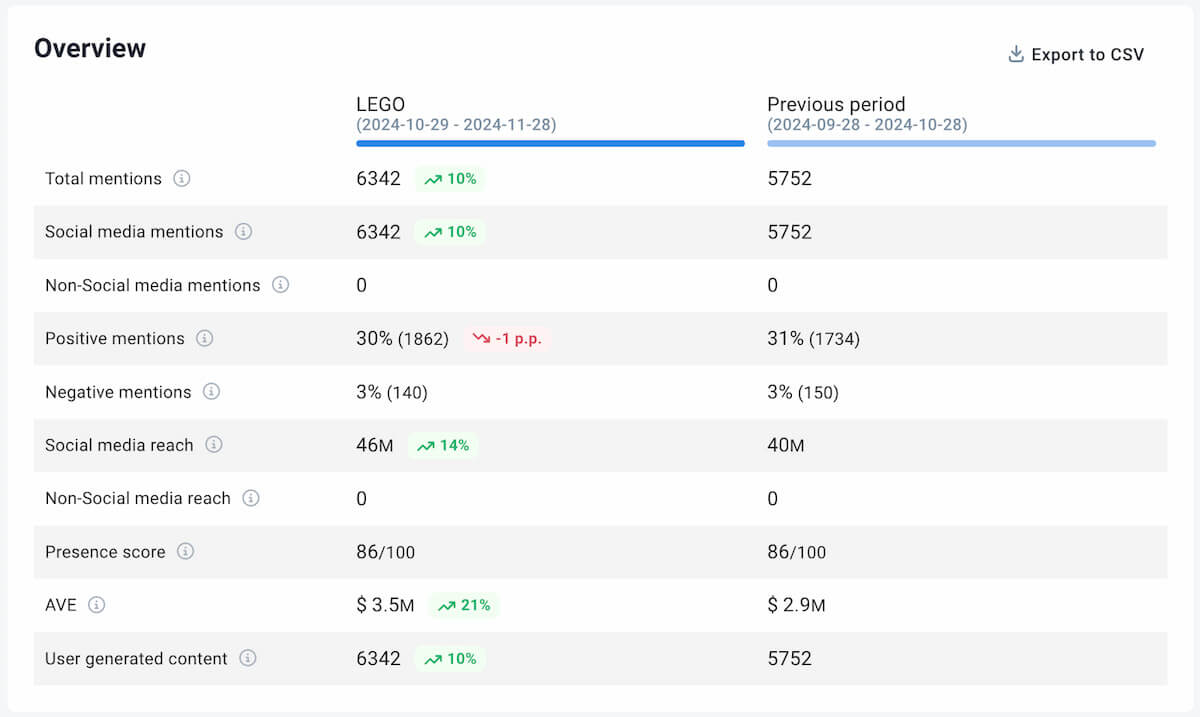Click the info icon for Non-Social media reach
This screenshot has width=1200, height=717.
(251, 498)
